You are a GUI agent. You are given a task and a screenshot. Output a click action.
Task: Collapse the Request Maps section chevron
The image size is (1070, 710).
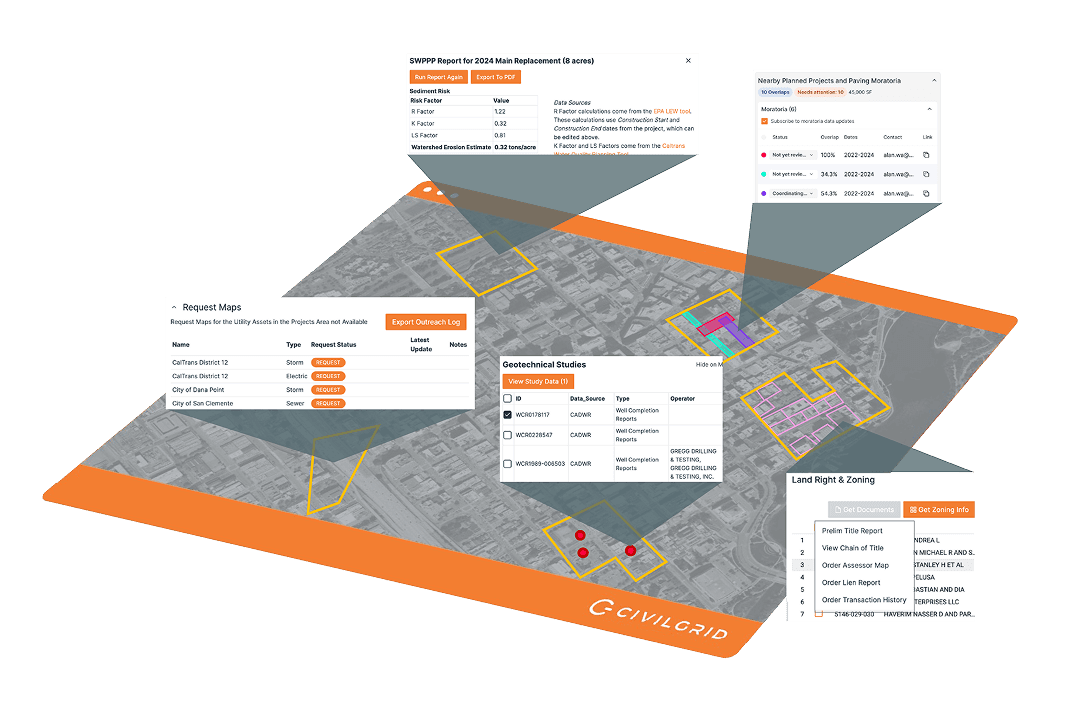pos(174,307)
